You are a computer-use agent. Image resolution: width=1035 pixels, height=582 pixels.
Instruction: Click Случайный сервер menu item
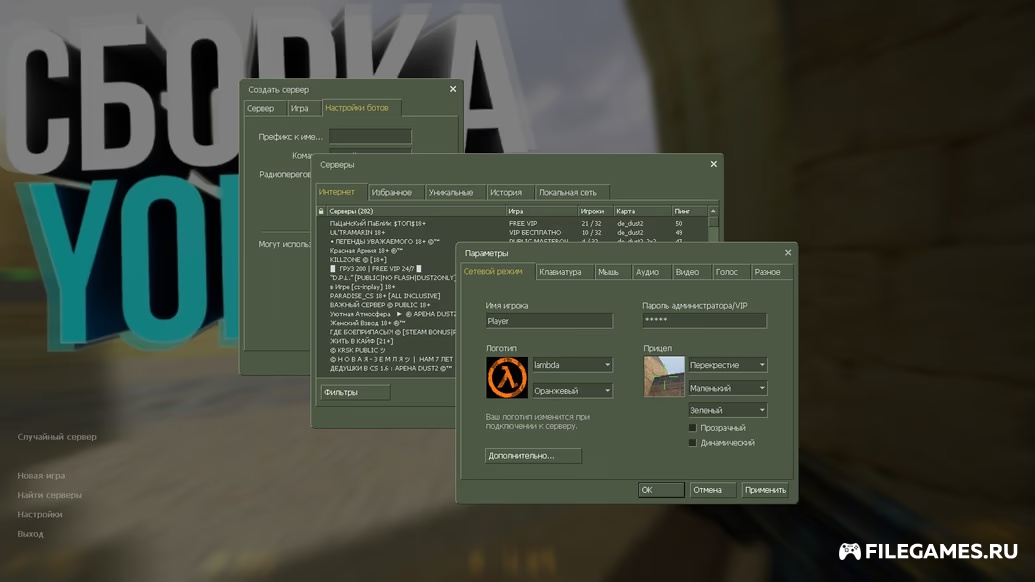tap(57, 436)
